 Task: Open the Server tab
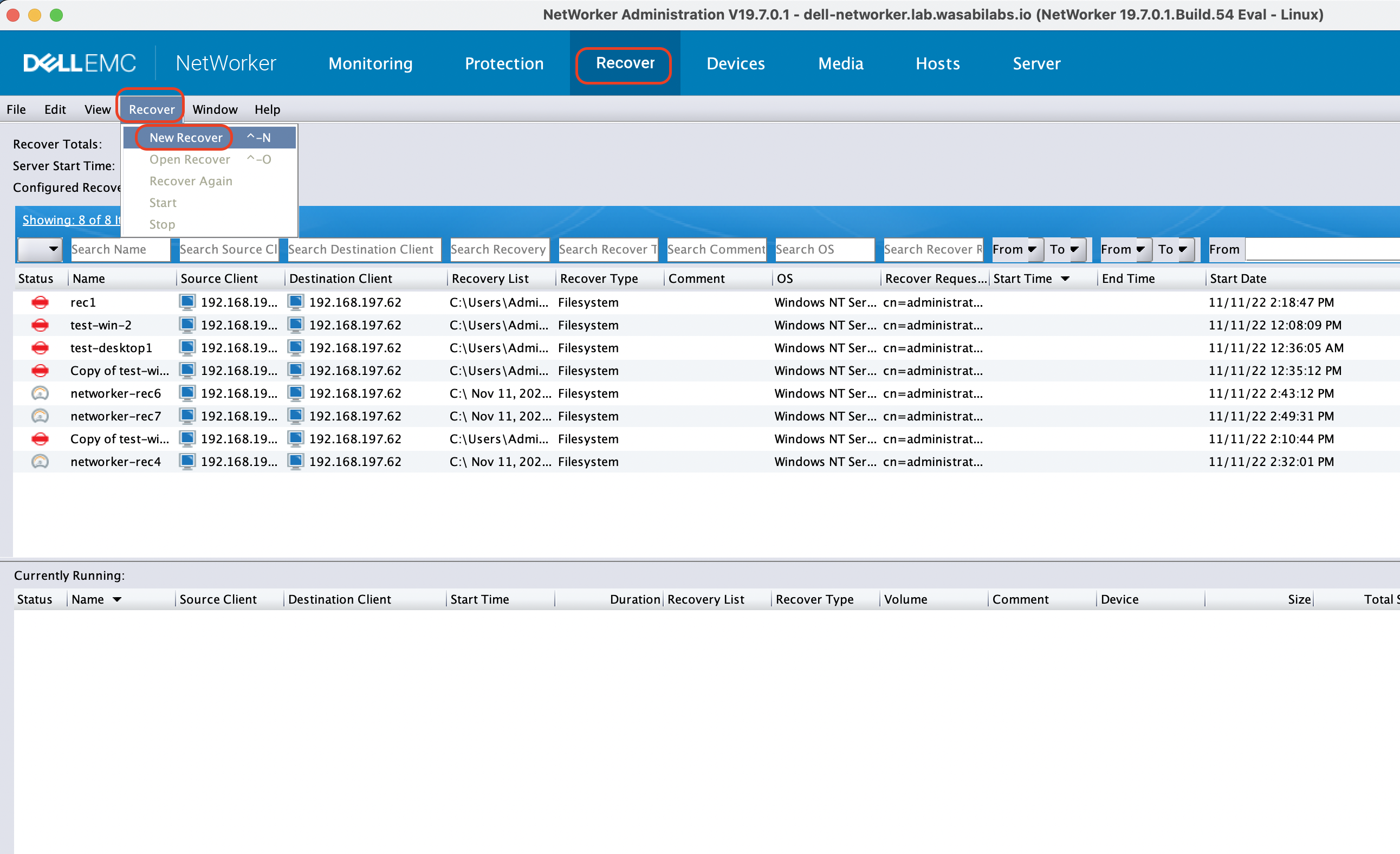click(1036, 63)
